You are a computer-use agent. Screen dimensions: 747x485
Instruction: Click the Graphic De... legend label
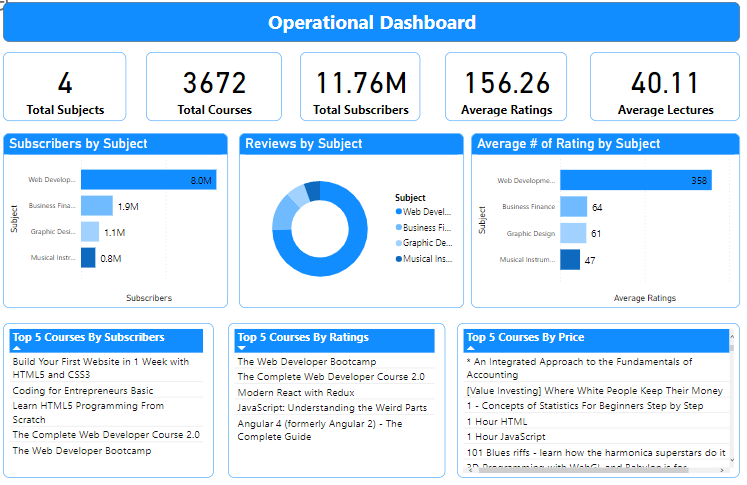427,243
